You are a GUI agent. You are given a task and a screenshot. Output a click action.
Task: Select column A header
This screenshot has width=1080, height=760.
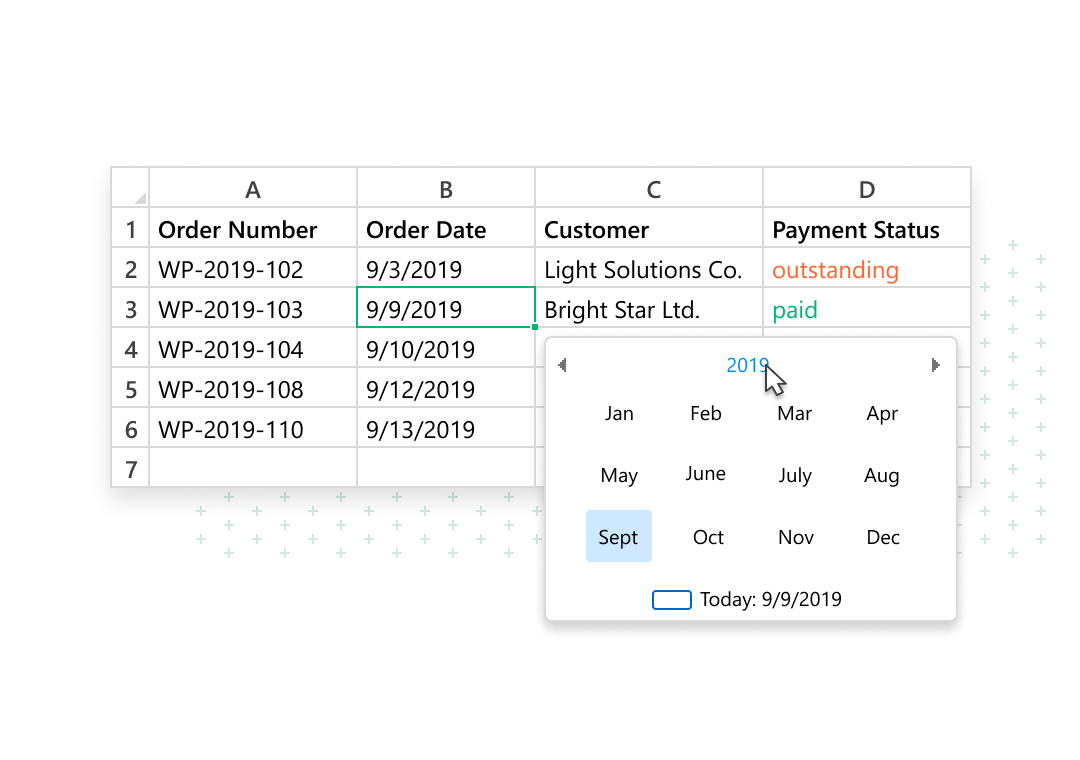click(x=253, y=189)
